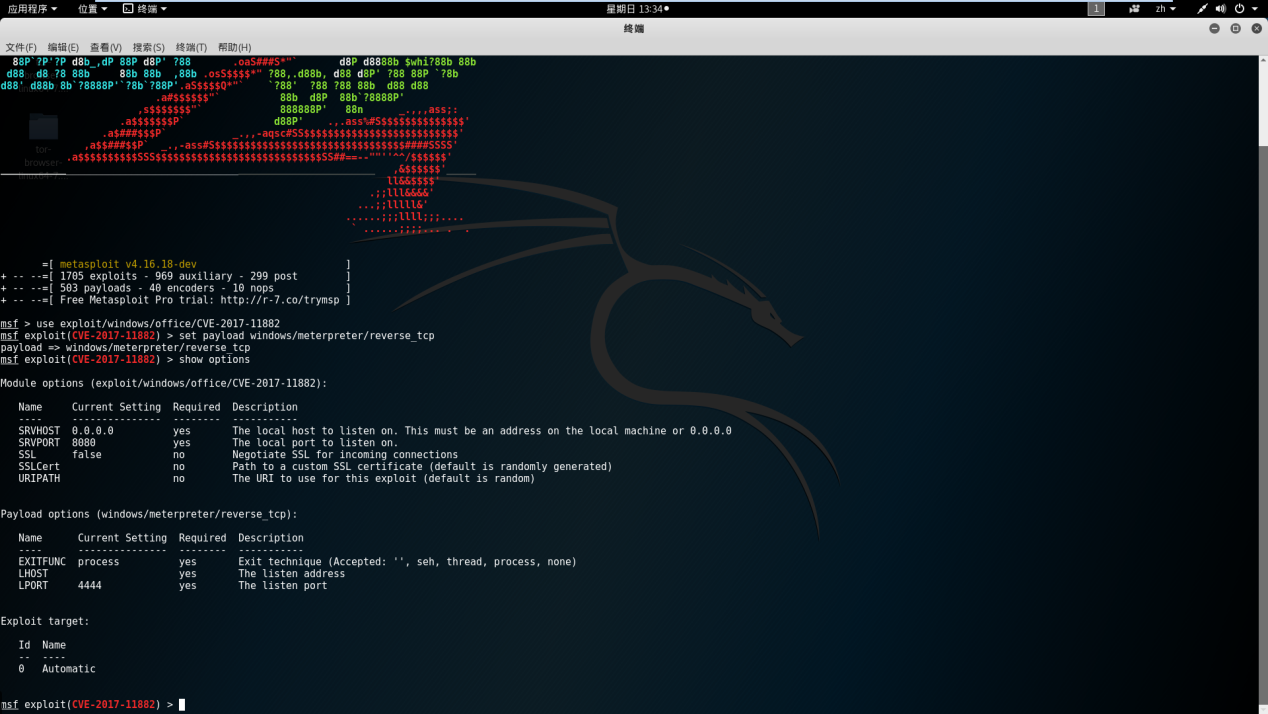Click the SRVPORT option name

pyautogui.click(x=39, y=443)
